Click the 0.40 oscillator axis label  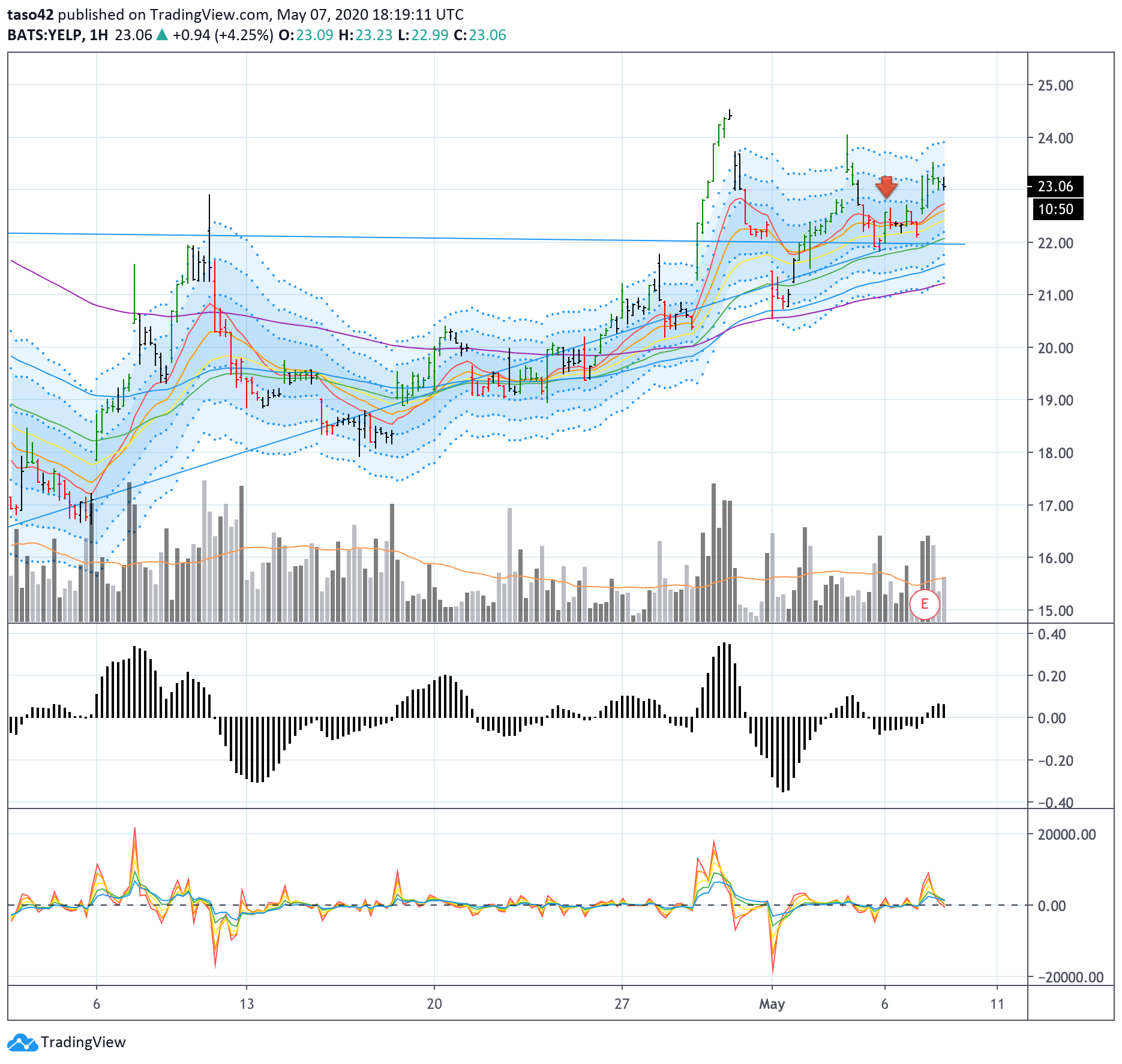1052,635
